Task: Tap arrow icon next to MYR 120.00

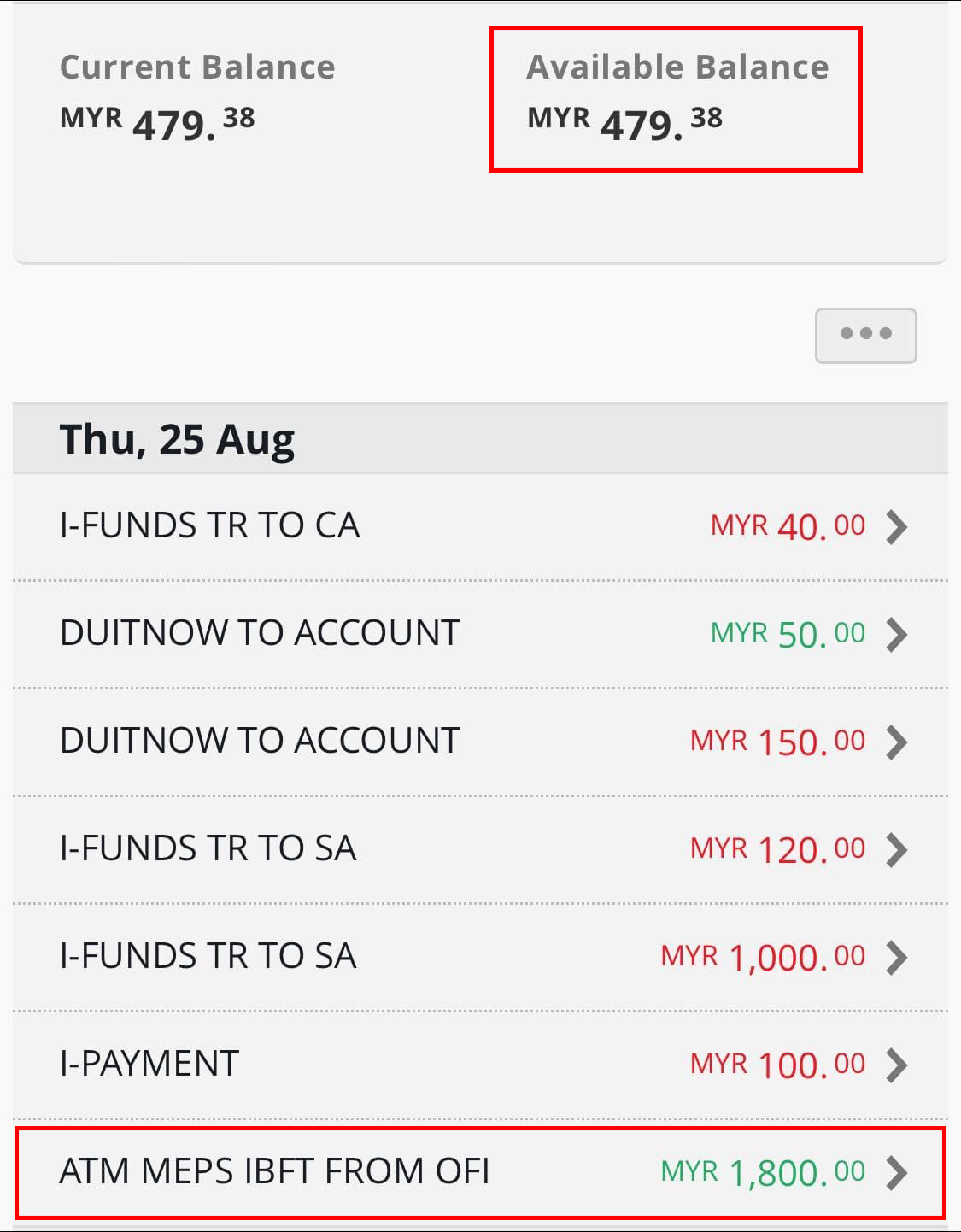Action: click(x=896, y=849)
